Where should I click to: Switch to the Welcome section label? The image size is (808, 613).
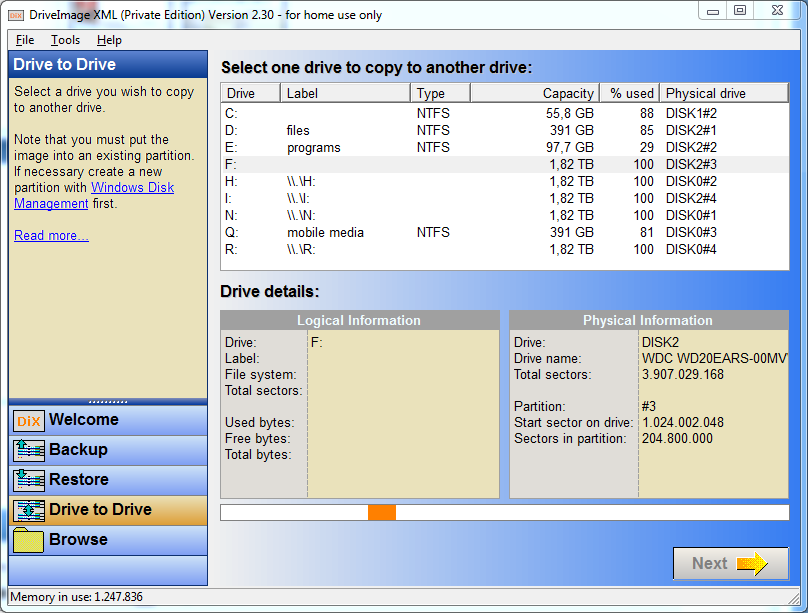pos(84,419)
